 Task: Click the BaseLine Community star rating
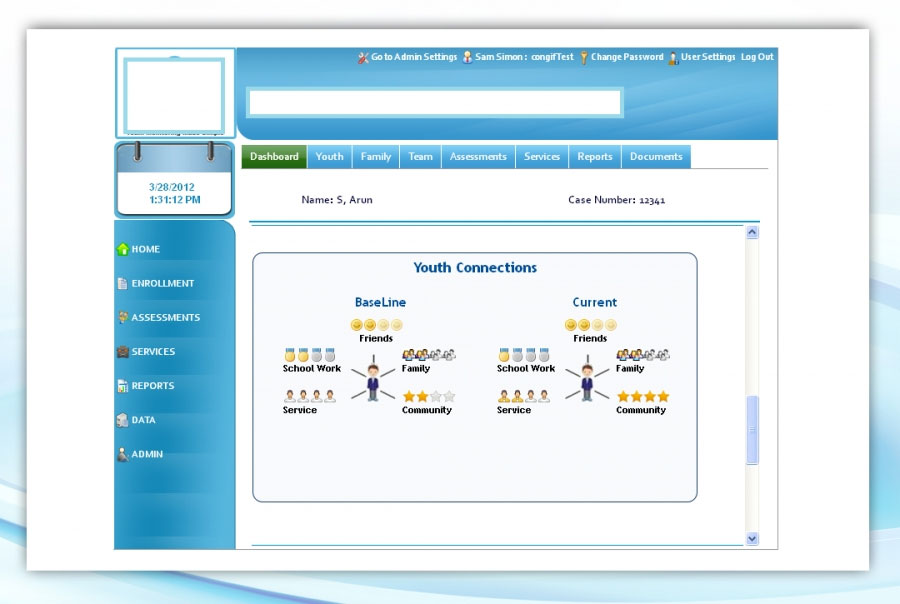coord(429,396)
